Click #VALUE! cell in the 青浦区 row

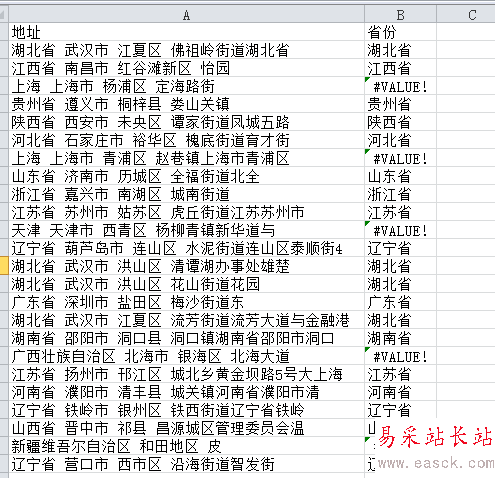coord(400,158)
